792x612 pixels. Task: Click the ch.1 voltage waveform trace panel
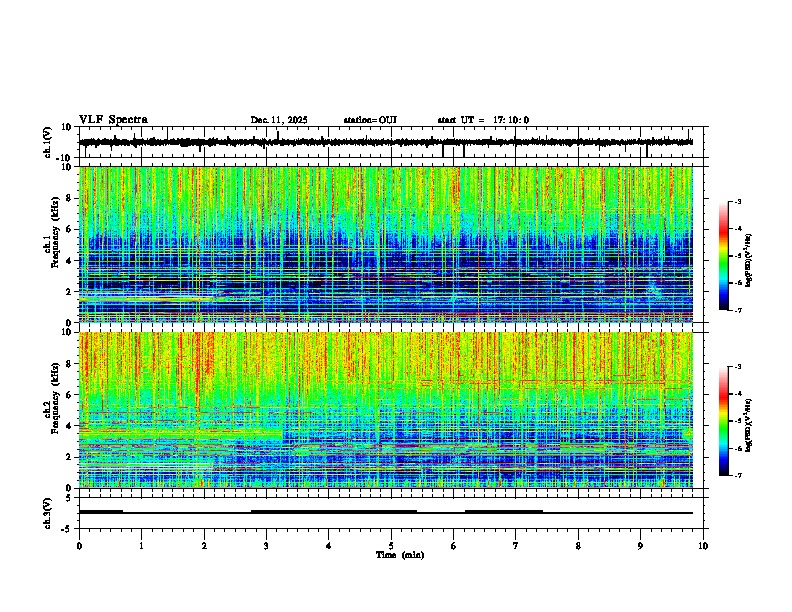[391, 142]
